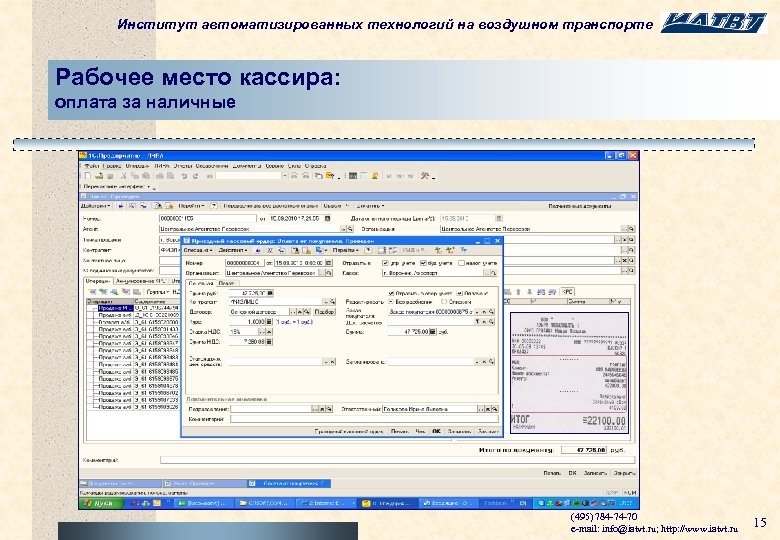Open Действия dropdown of the order document
This screenshot has width=780, height=540.
(95, 206)
